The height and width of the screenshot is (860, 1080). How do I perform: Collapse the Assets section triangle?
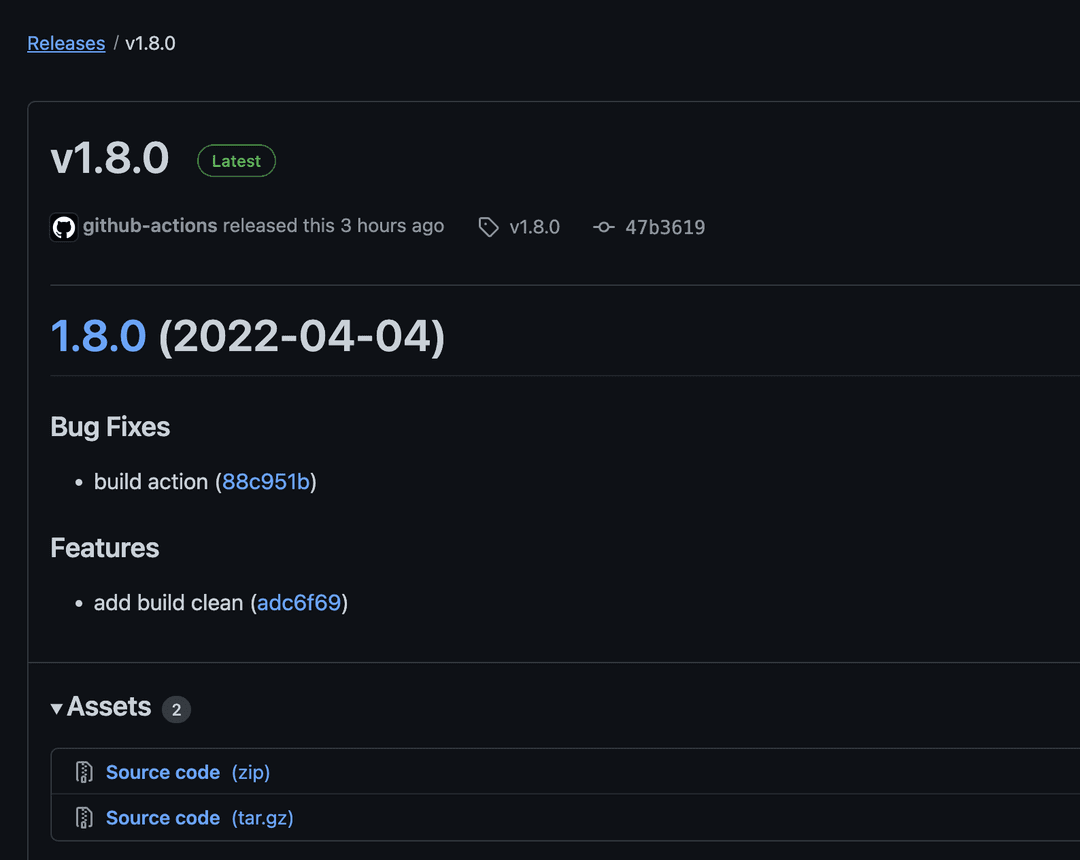click(56, 708)
